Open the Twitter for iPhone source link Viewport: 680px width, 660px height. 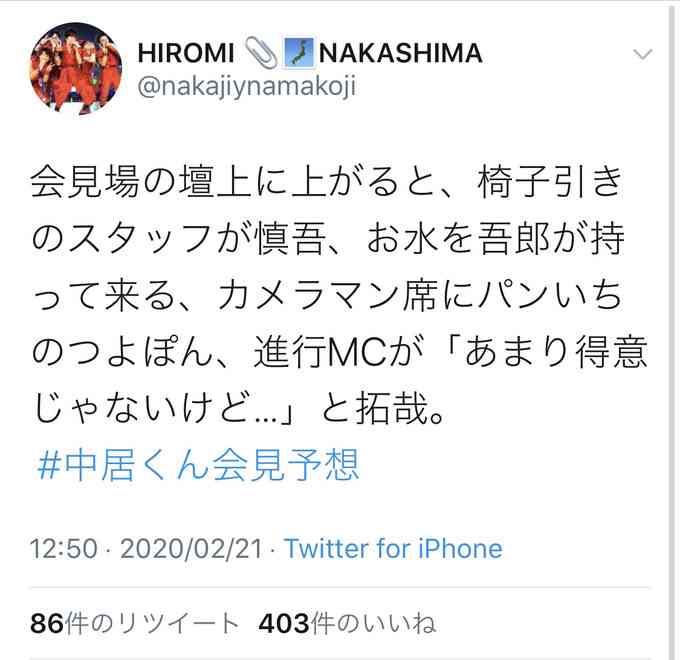coord(393,549)
